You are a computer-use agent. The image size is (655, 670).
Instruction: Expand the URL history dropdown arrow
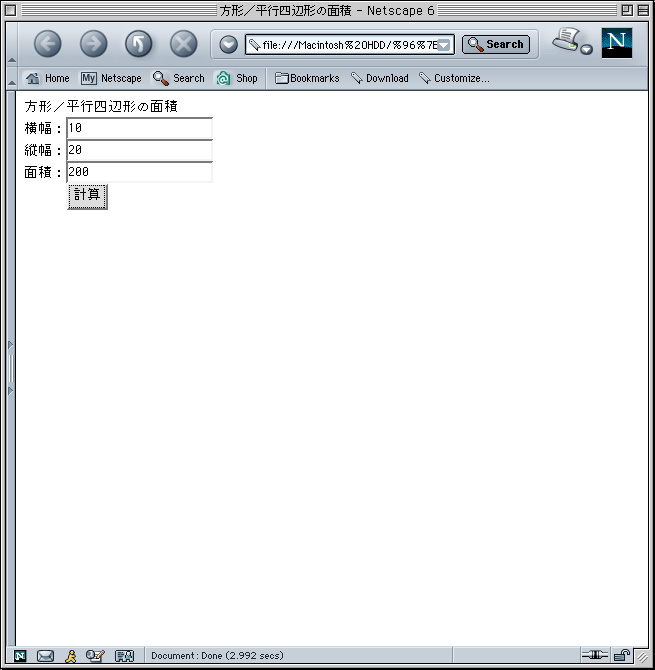pyautogui.click(x=444, y=45)
